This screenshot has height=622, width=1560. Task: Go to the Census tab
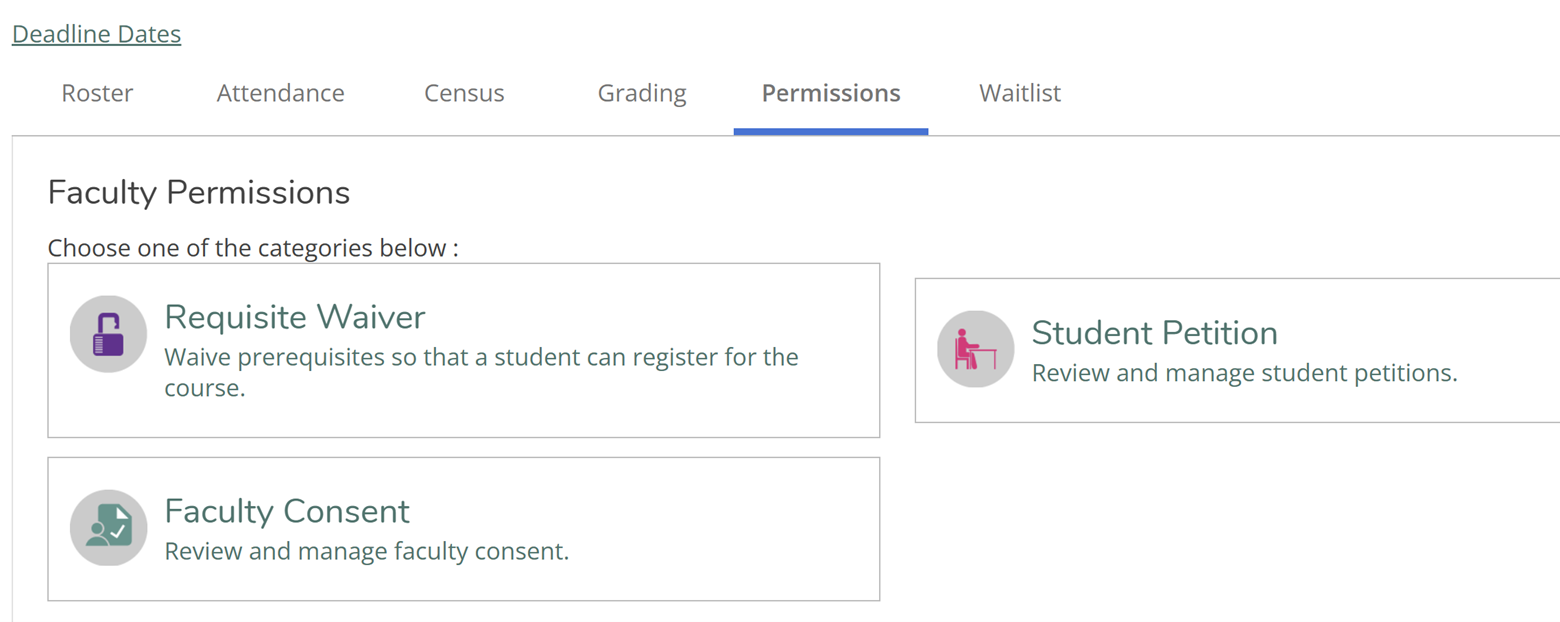pyautogui.click(x=464, y=94)
